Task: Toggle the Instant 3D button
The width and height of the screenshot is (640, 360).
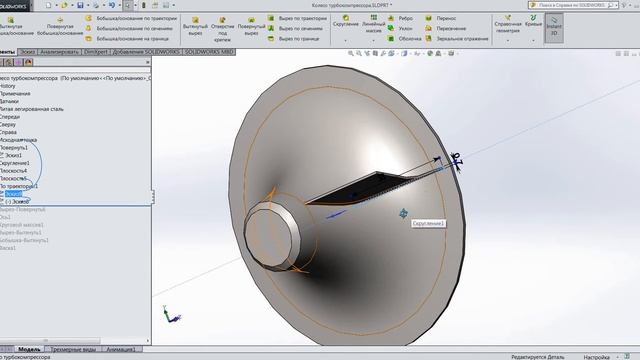Action: 554,28
